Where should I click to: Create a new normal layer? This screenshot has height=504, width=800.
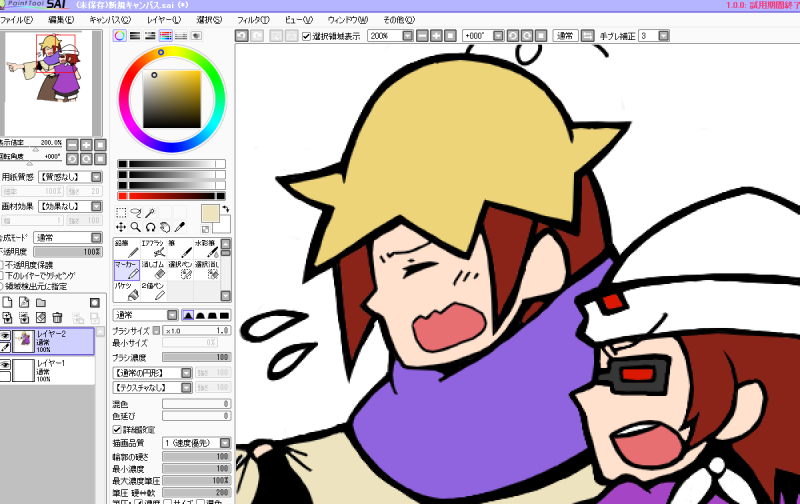click(7, 303)
